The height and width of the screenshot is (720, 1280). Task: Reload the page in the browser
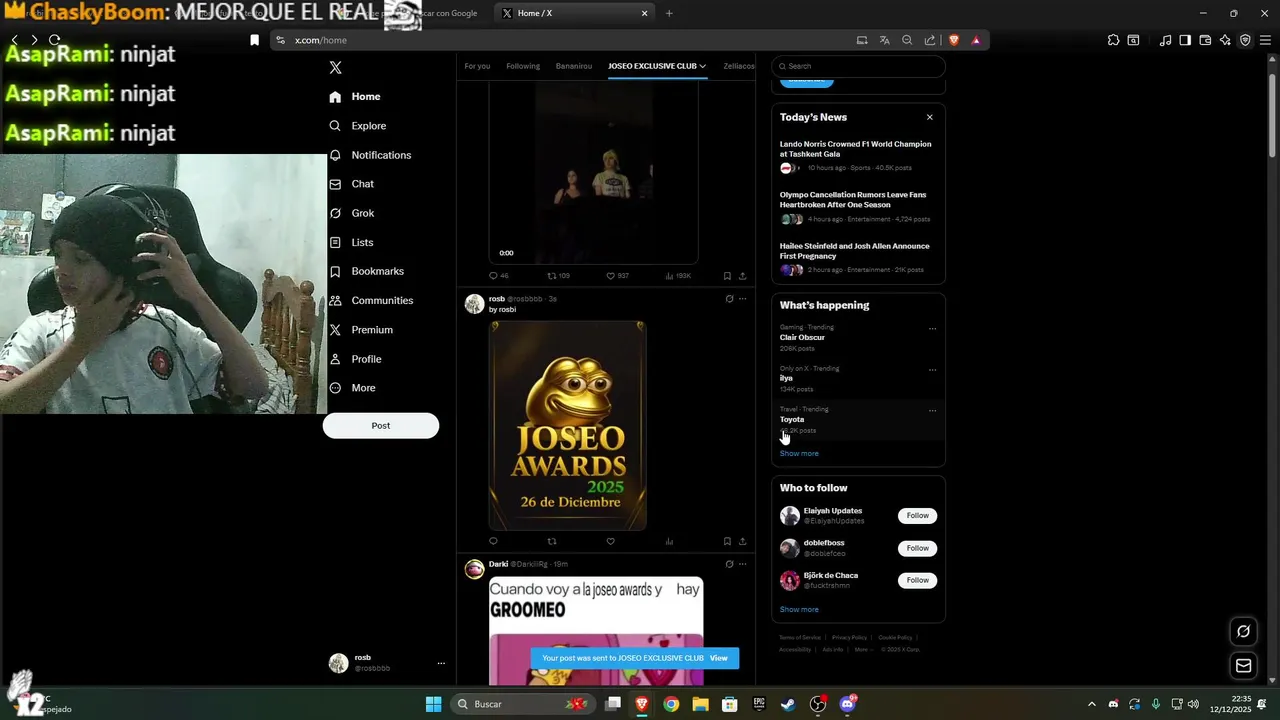click(x=54, y=40)
